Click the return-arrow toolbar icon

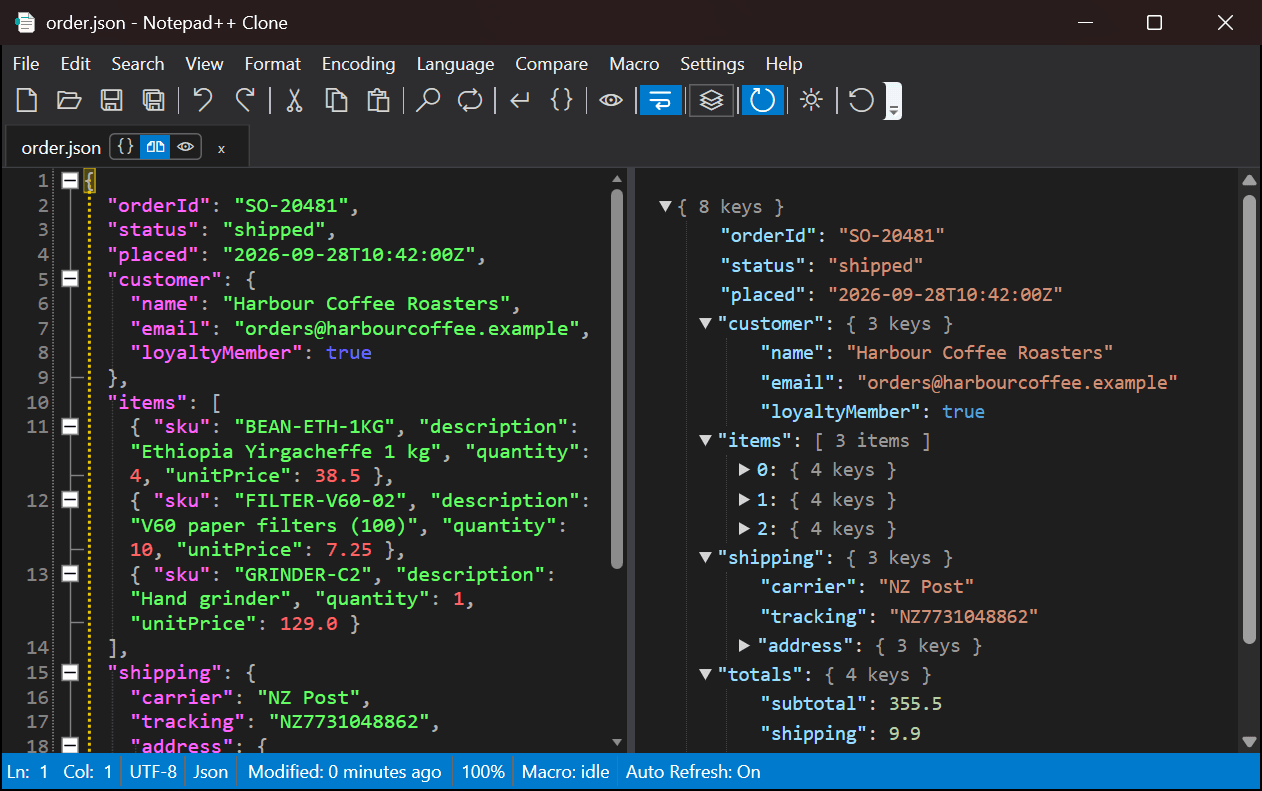(520, 100)
